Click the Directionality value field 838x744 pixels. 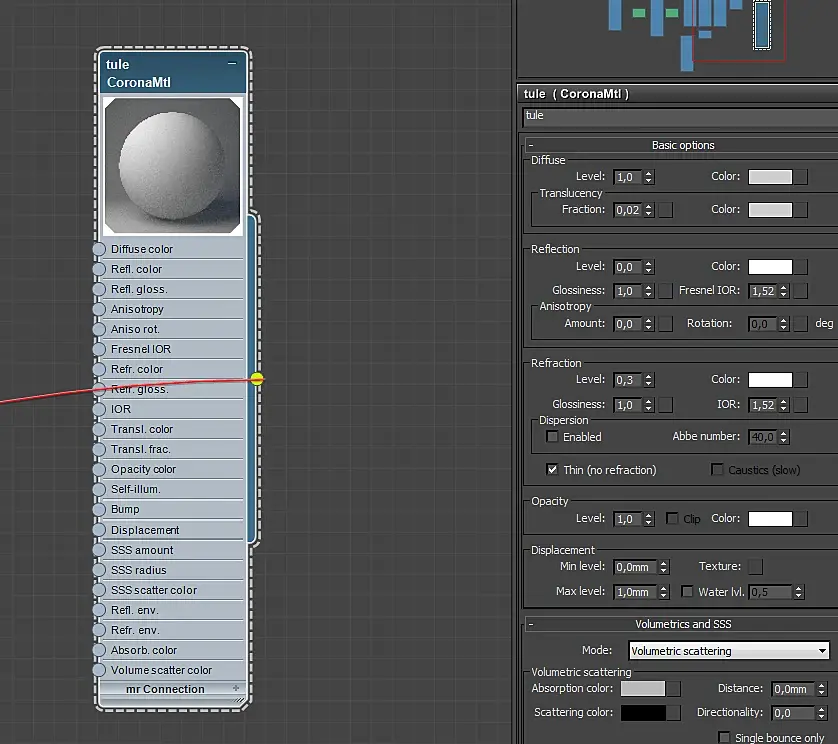coord(794,713)
